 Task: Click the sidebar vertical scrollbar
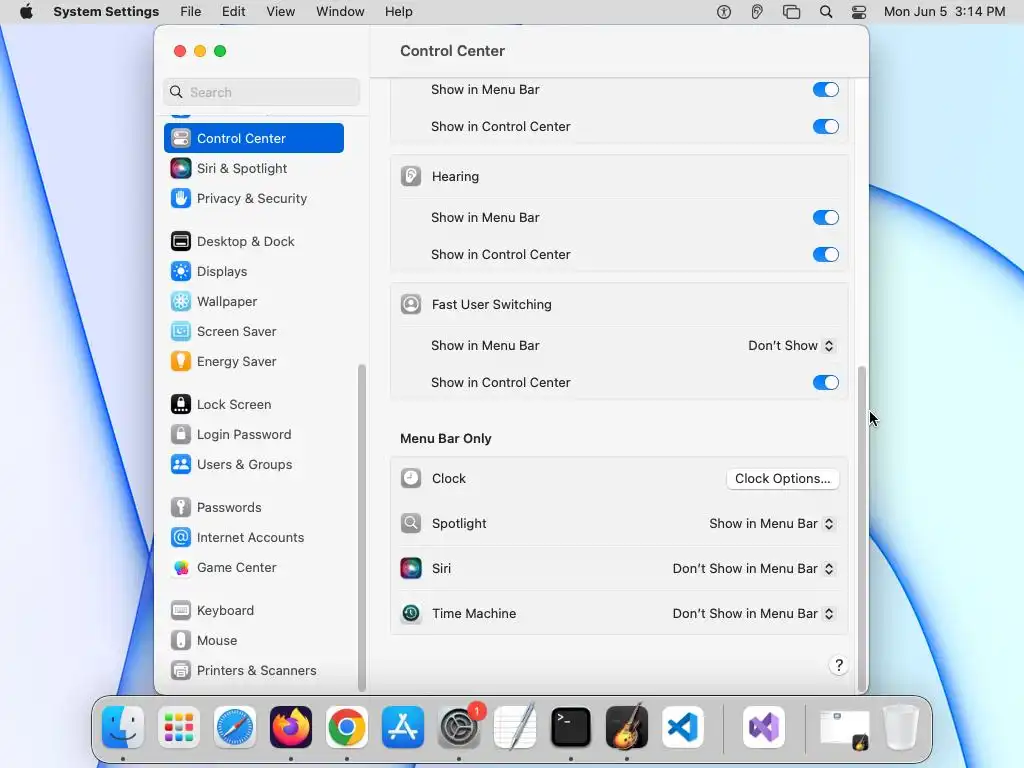361,527
